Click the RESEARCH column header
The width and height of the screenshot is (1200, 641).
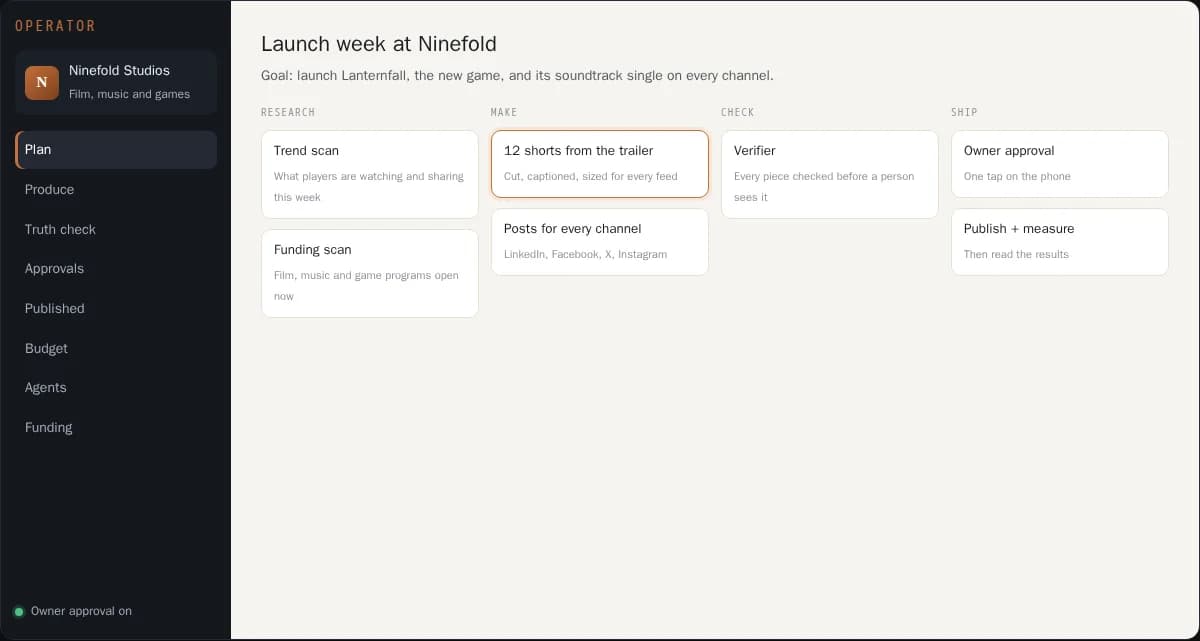288,112
